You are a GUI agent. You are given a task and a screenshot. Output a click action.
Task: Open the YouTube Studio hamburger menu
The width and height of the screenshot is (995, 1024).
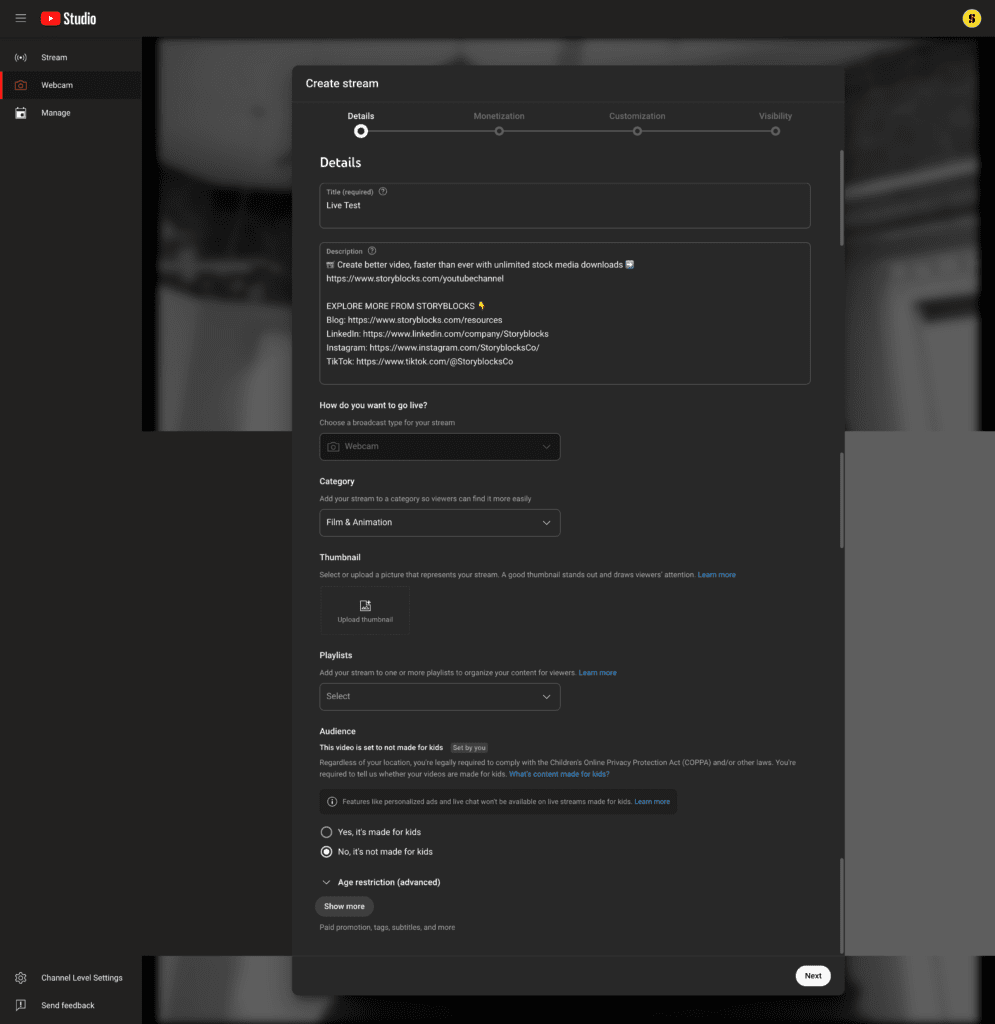tap(20, 18)
